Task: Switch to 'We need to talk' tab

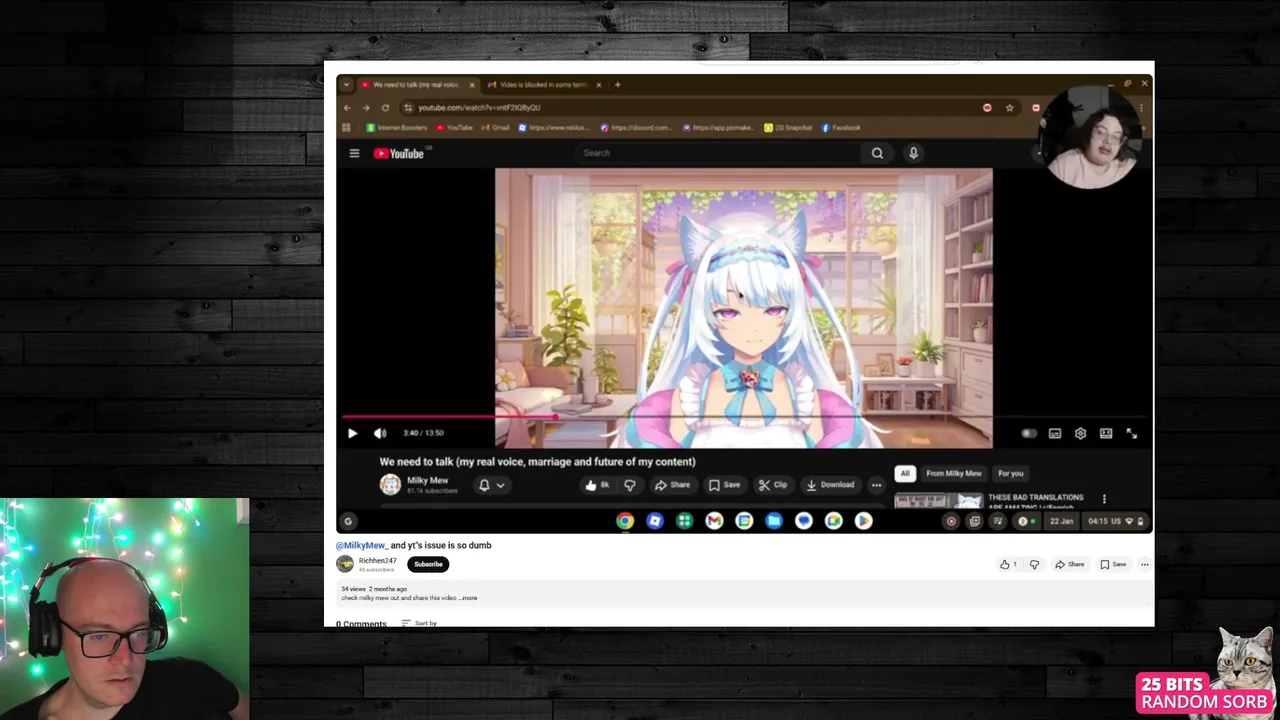Action: 418,85
